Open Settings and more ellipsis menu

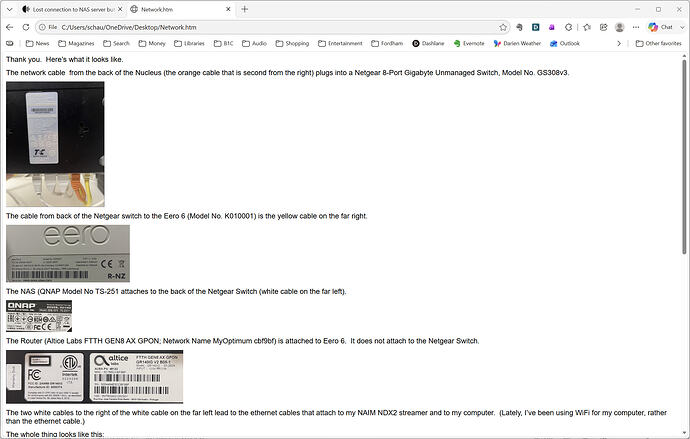click(636, 27)
